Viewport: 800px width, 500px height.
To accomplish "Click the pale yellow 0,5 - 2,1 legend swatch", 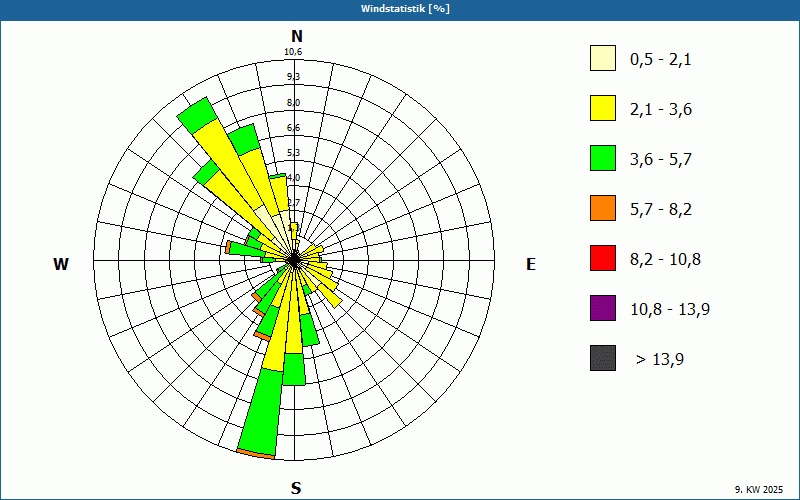I will [x=603, y=58].
